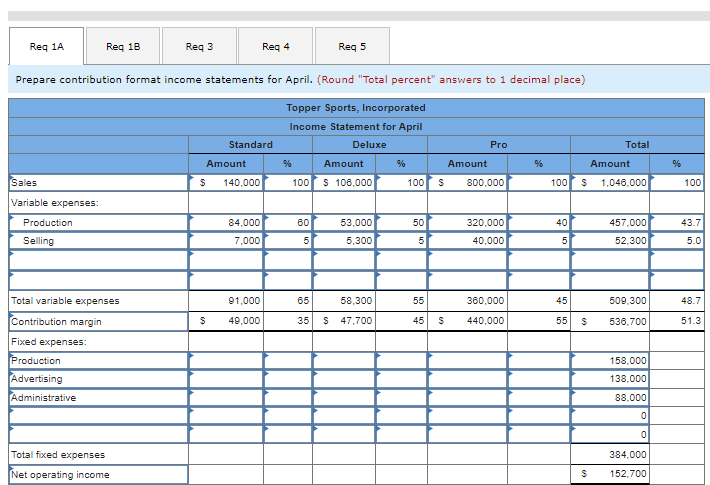
Task: Click the Pro Administrative amount field
Action: coord(468,398)
